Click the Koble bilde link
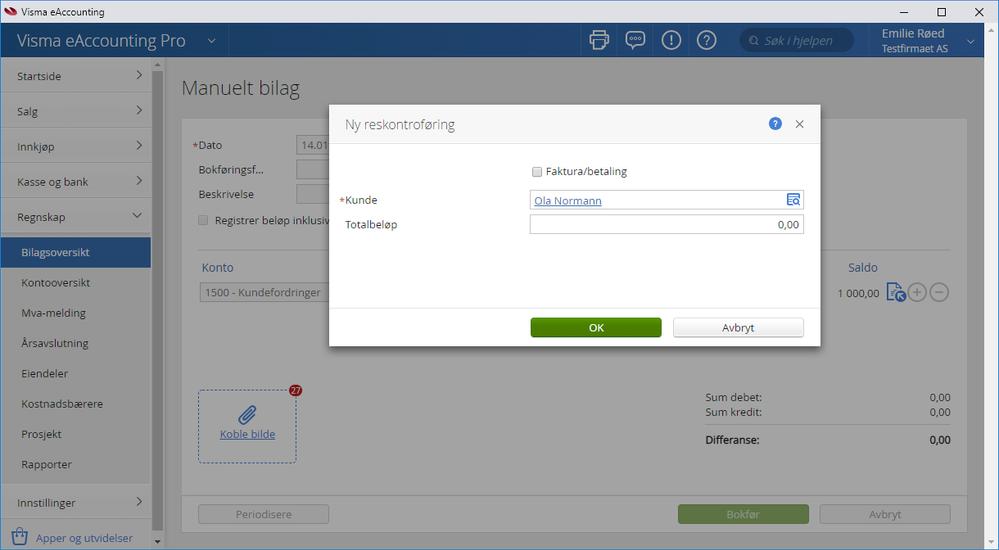Screen dimensions: 999x550 (x=247, y=434)
